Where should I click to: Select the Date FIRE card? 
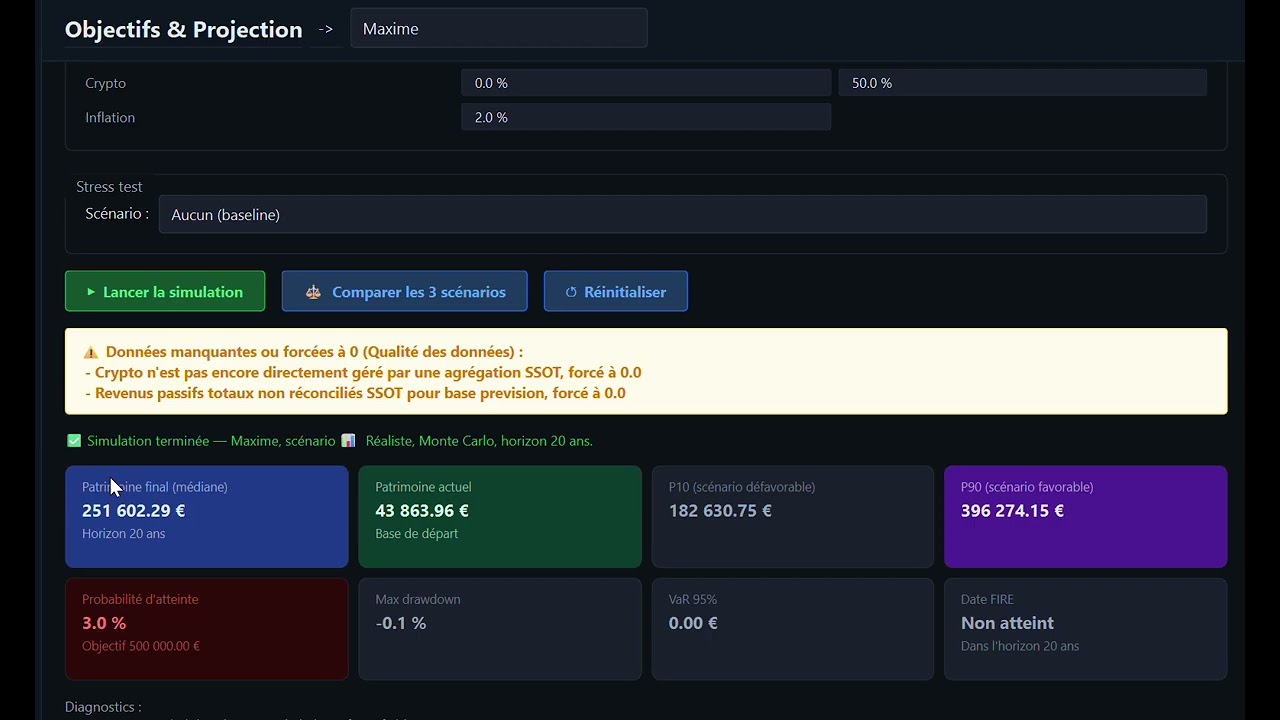1086,629
